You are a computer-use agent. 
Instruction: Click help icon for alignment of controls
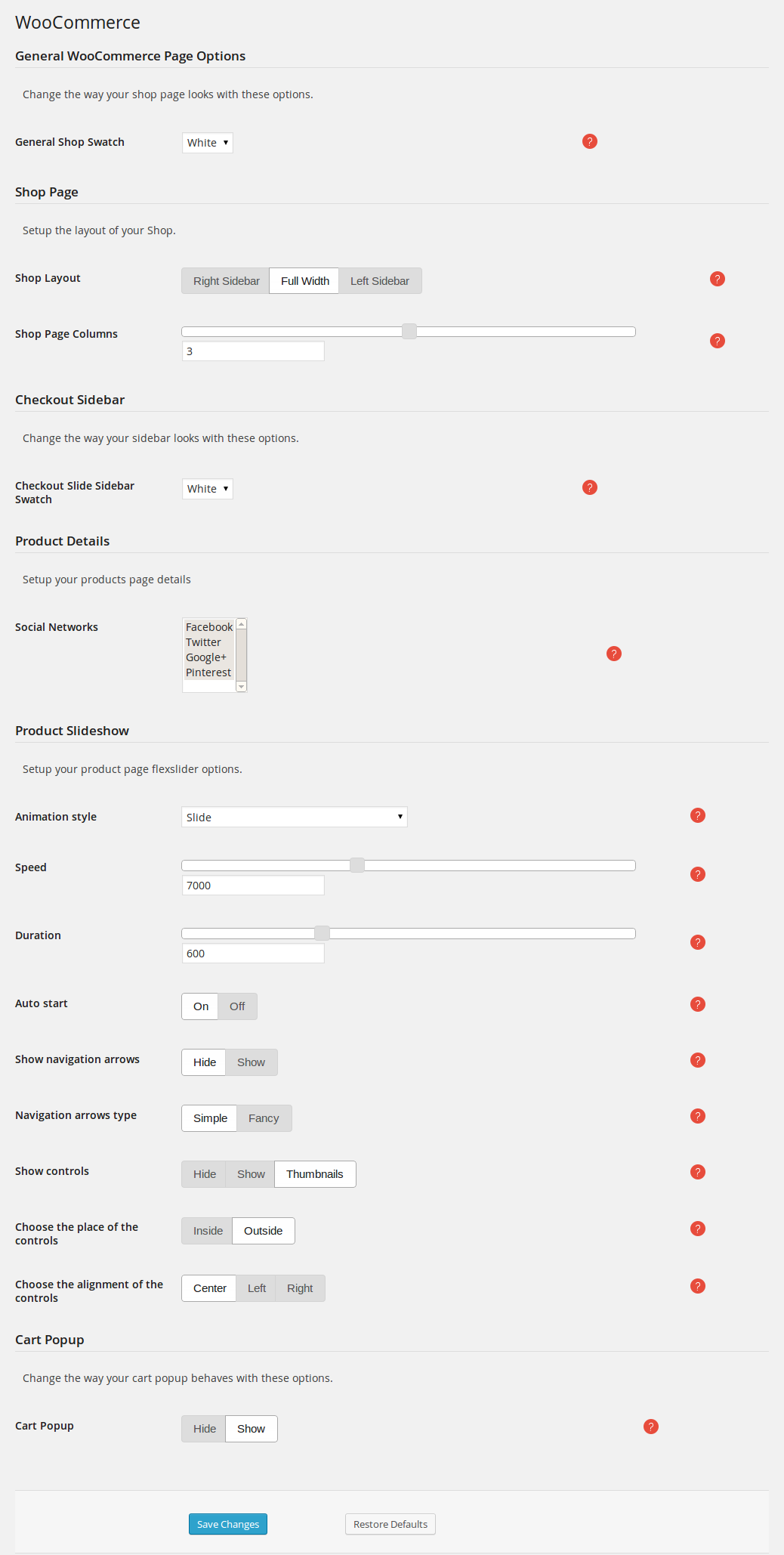point(698,1286)
